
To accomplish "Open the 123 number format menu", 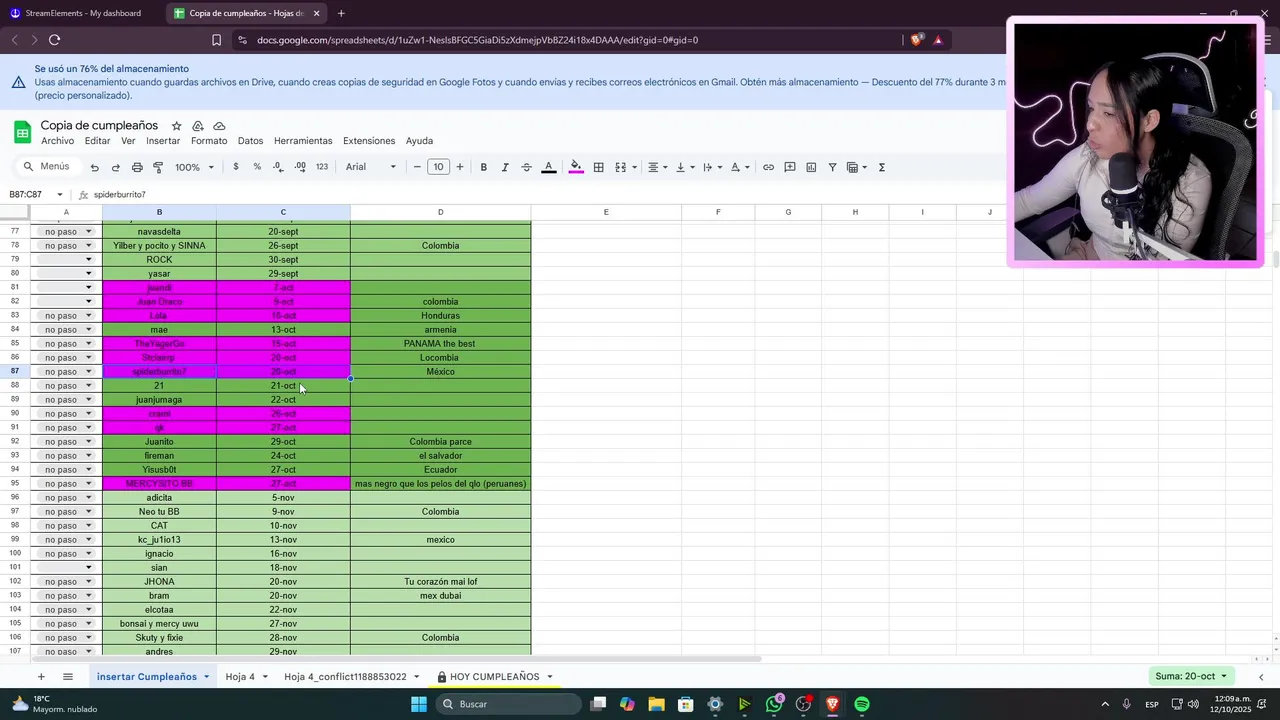I will (322, 167).
